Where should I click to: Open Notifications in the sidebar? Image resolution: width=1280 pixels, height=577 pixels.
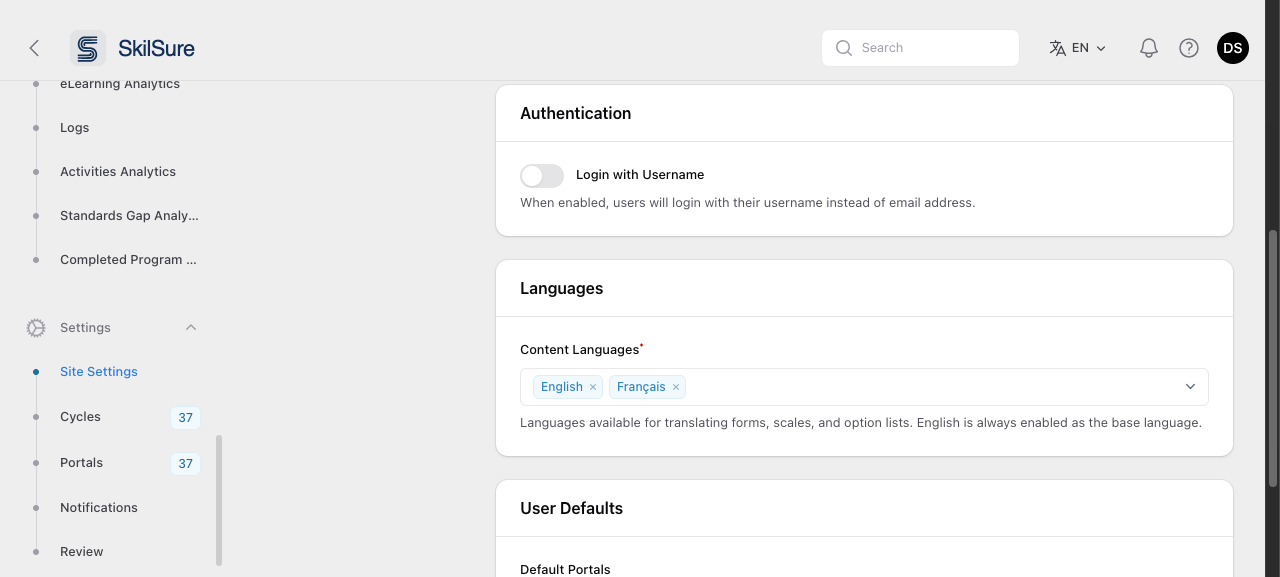(99, 508)
